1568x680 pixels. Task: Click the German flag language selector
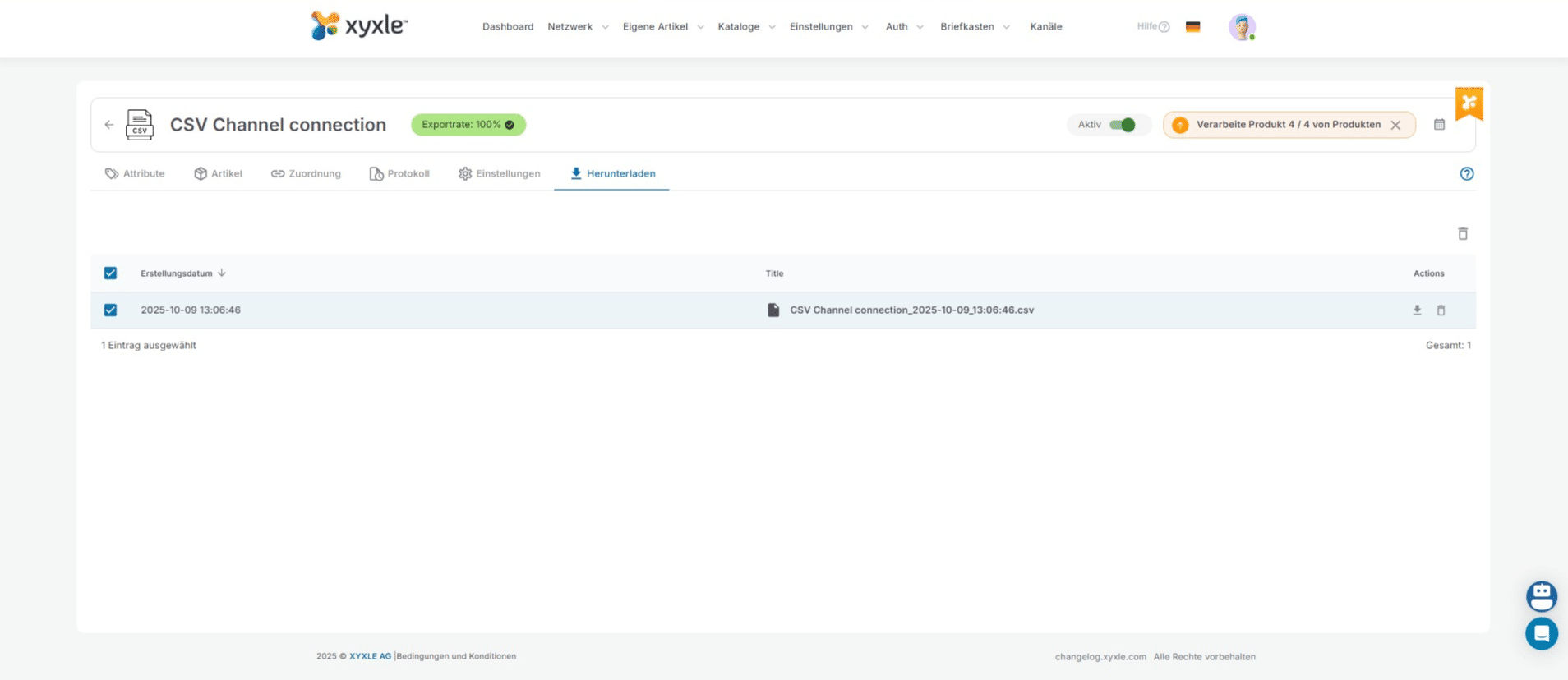click(1192, 27)
